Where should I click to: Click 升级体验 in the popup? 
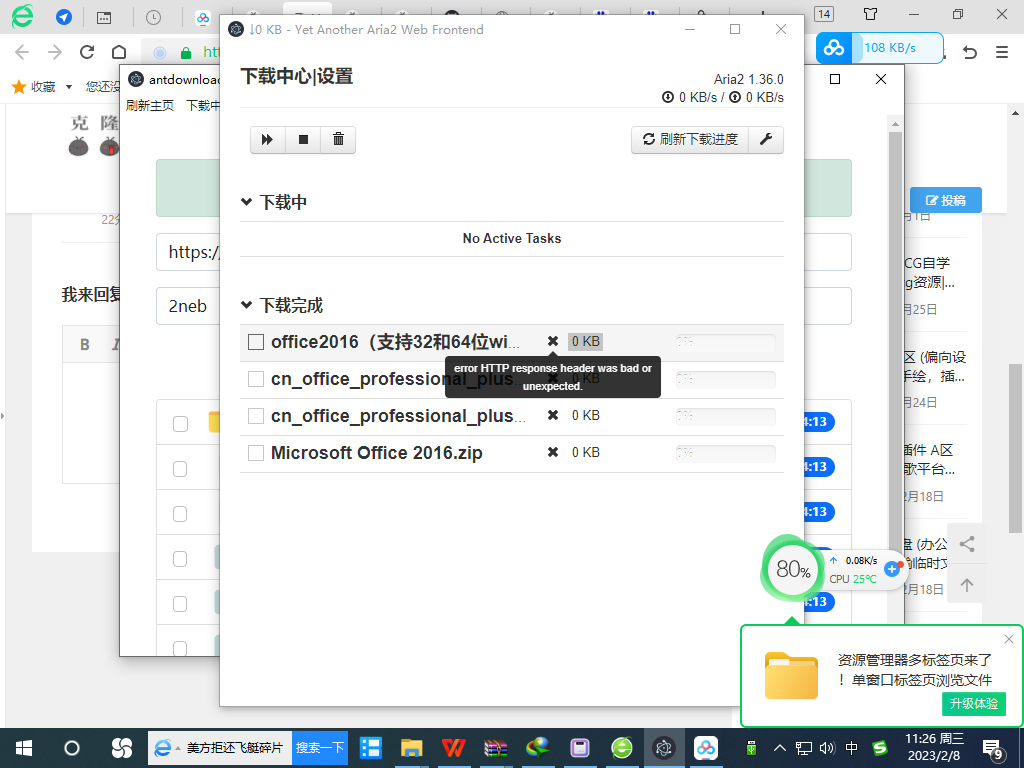coord(974,703)
